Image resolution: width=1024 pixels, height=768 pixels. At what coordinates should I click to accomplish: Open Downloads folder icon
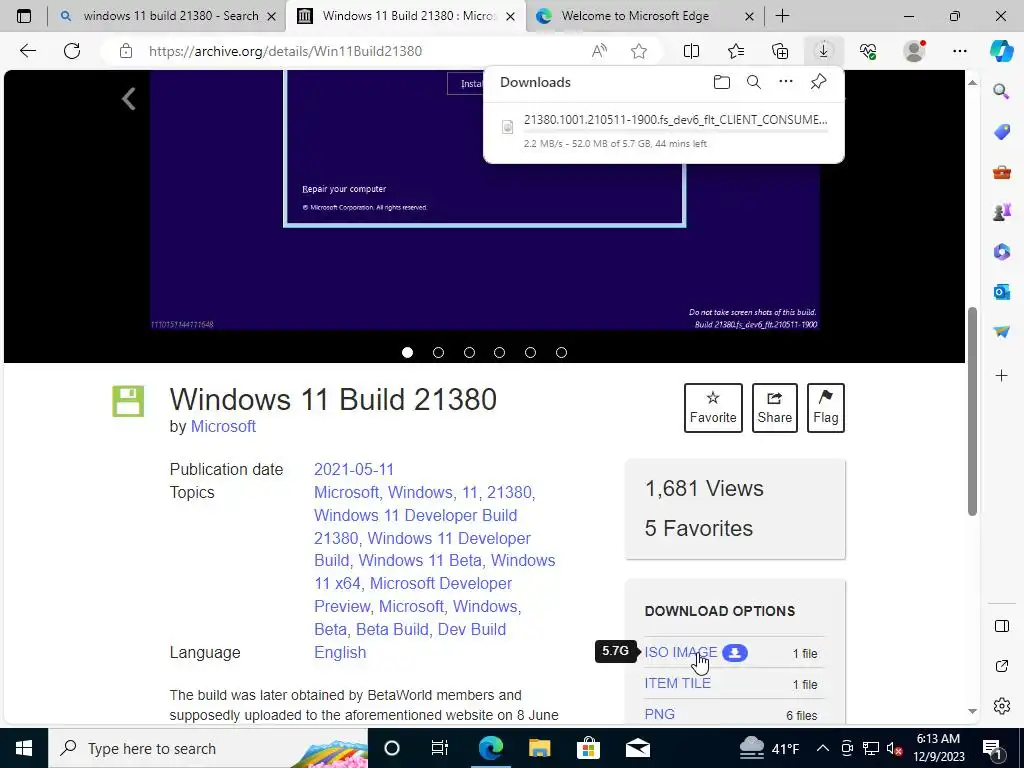(x=722, y=82)
